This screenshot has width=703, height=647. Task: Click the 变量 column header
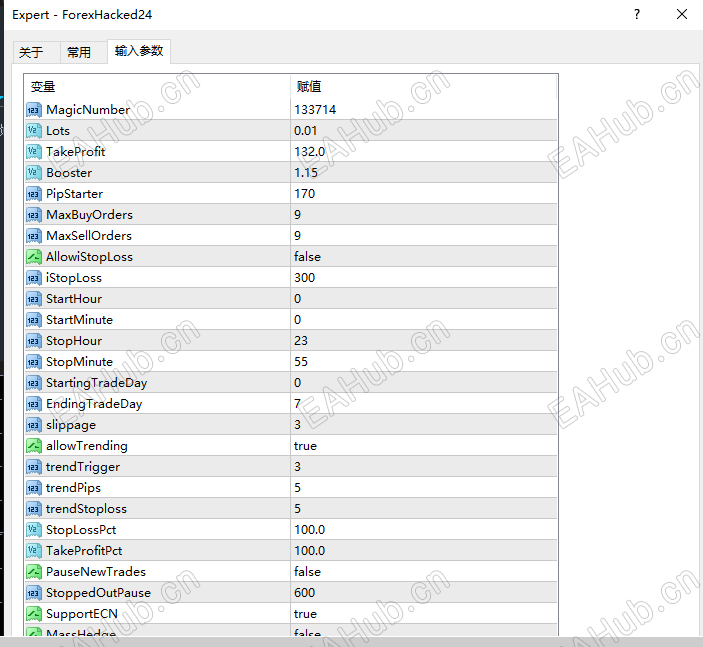[157, 87]
